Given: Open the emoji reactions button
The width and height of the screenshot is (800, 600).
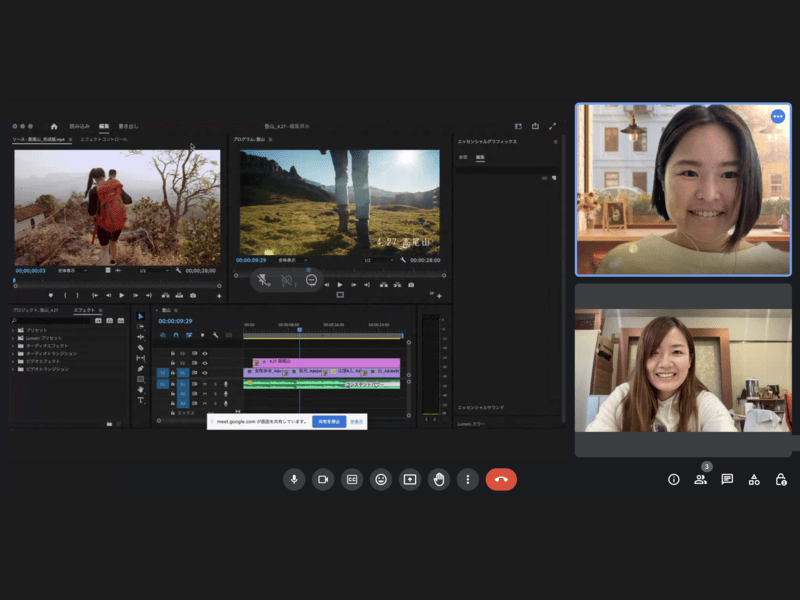Looking at the screenshot, I should tap(381, 479).
